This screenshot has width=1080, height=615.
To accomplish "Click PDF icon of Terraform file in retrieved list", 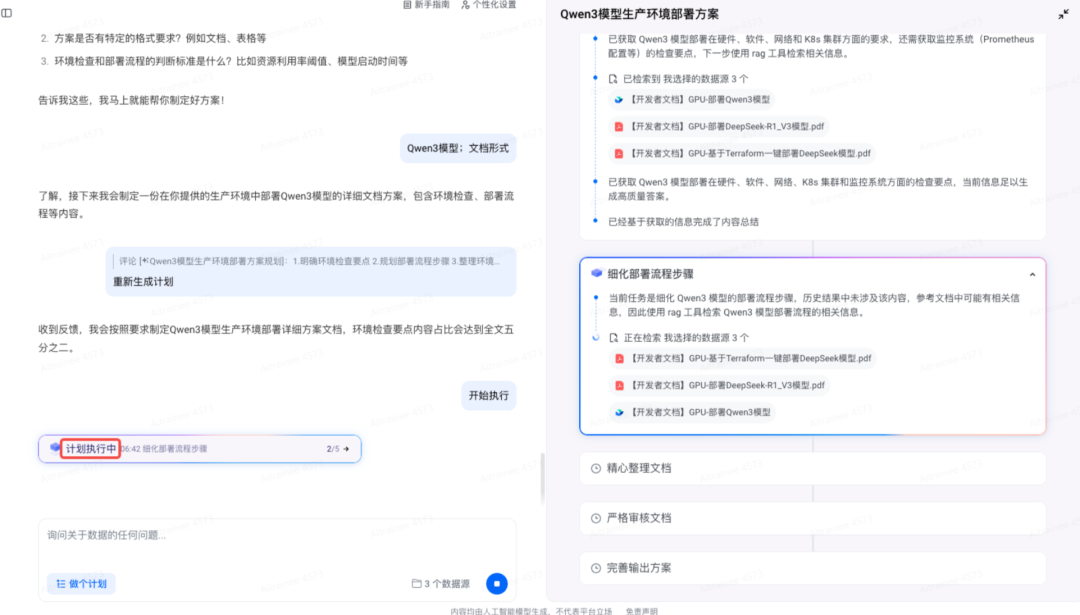I will (619, 153).
